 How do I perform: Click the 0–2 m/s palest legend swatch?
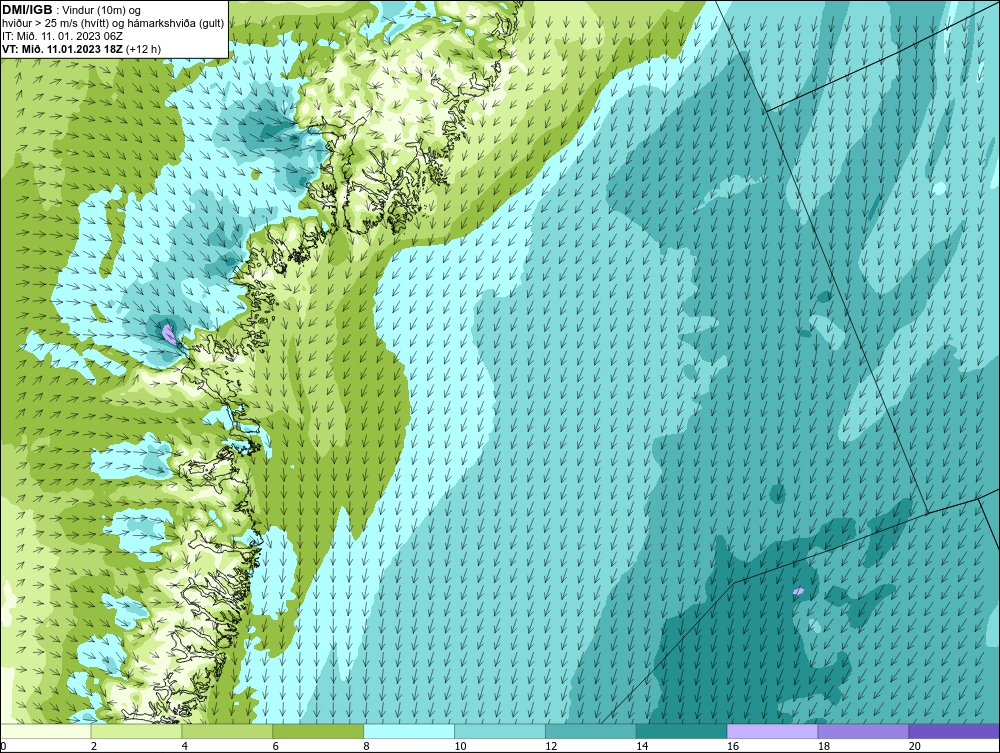[46, 731]
